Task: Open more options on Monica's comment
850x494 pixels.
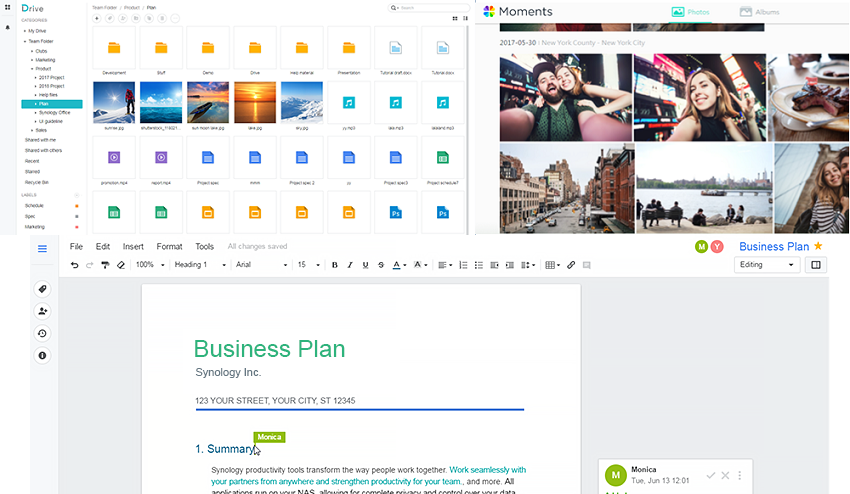Action: coord(740,476)
